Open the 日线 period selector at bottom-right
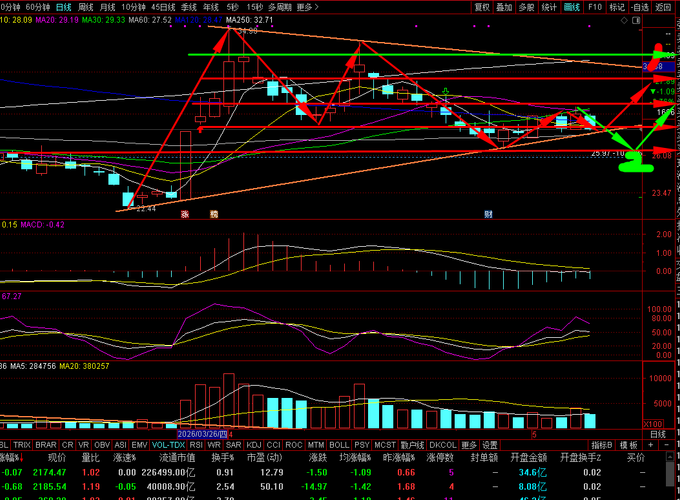 click(658, 434)
